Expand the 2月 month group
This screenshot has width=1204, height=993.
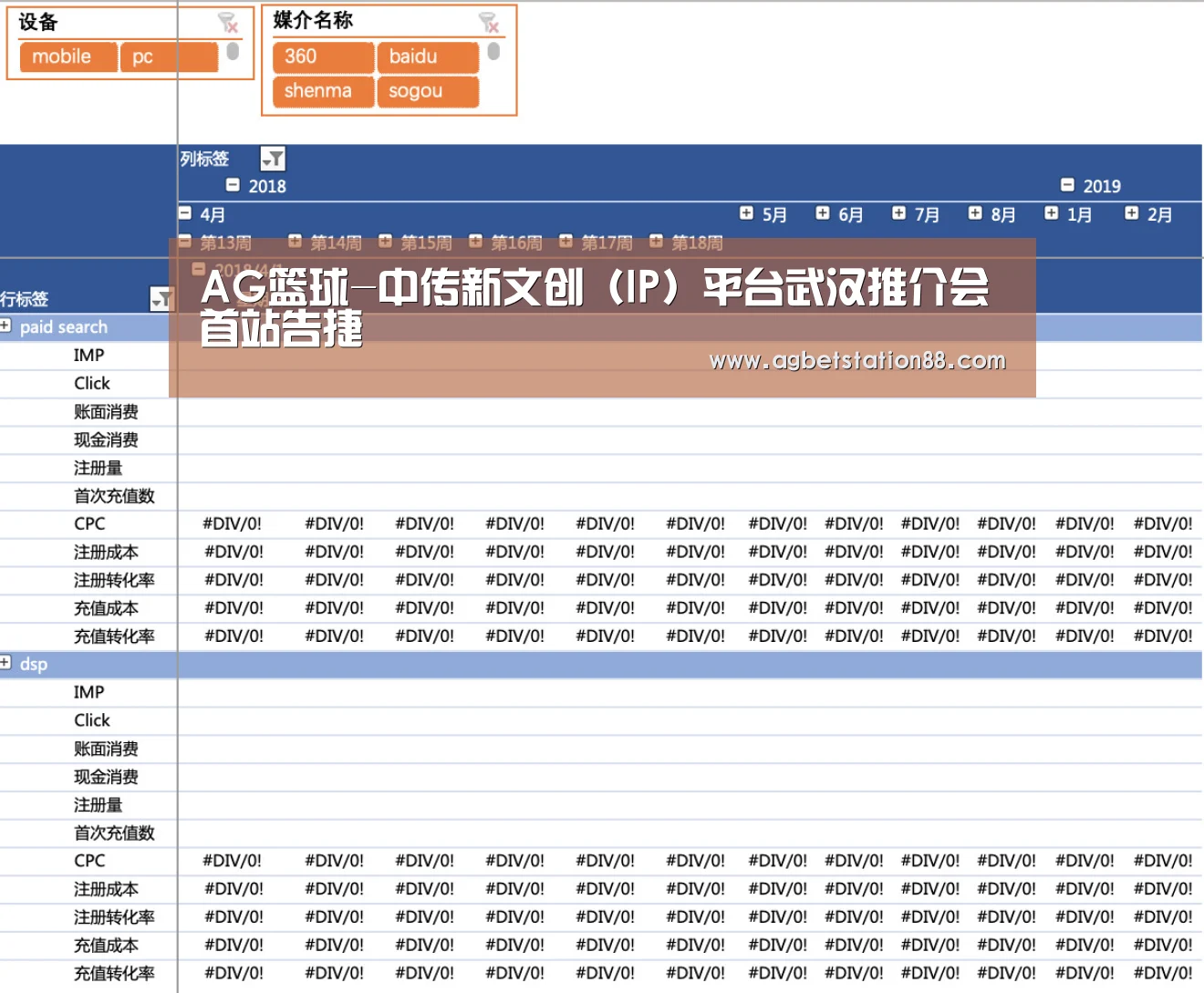tap(1131, 212)
